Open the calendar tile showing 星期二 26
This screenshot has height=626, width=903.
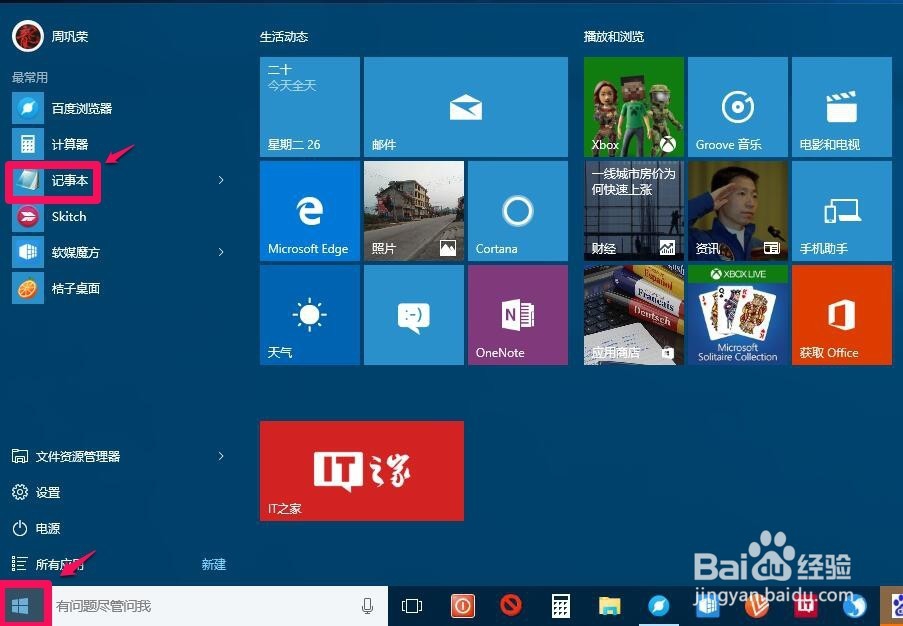pyautogui.click(x=310, y=107)
